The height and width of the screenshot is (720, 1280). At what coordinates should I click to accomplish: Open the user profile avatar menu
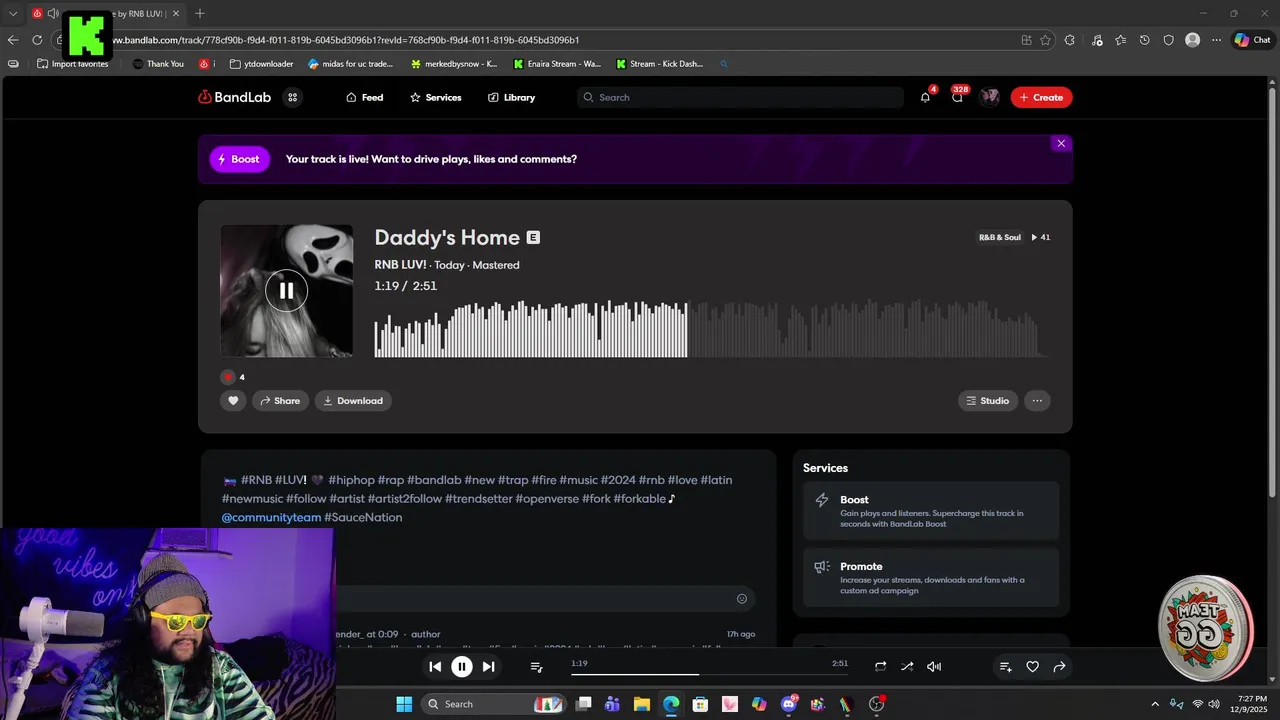990,97
